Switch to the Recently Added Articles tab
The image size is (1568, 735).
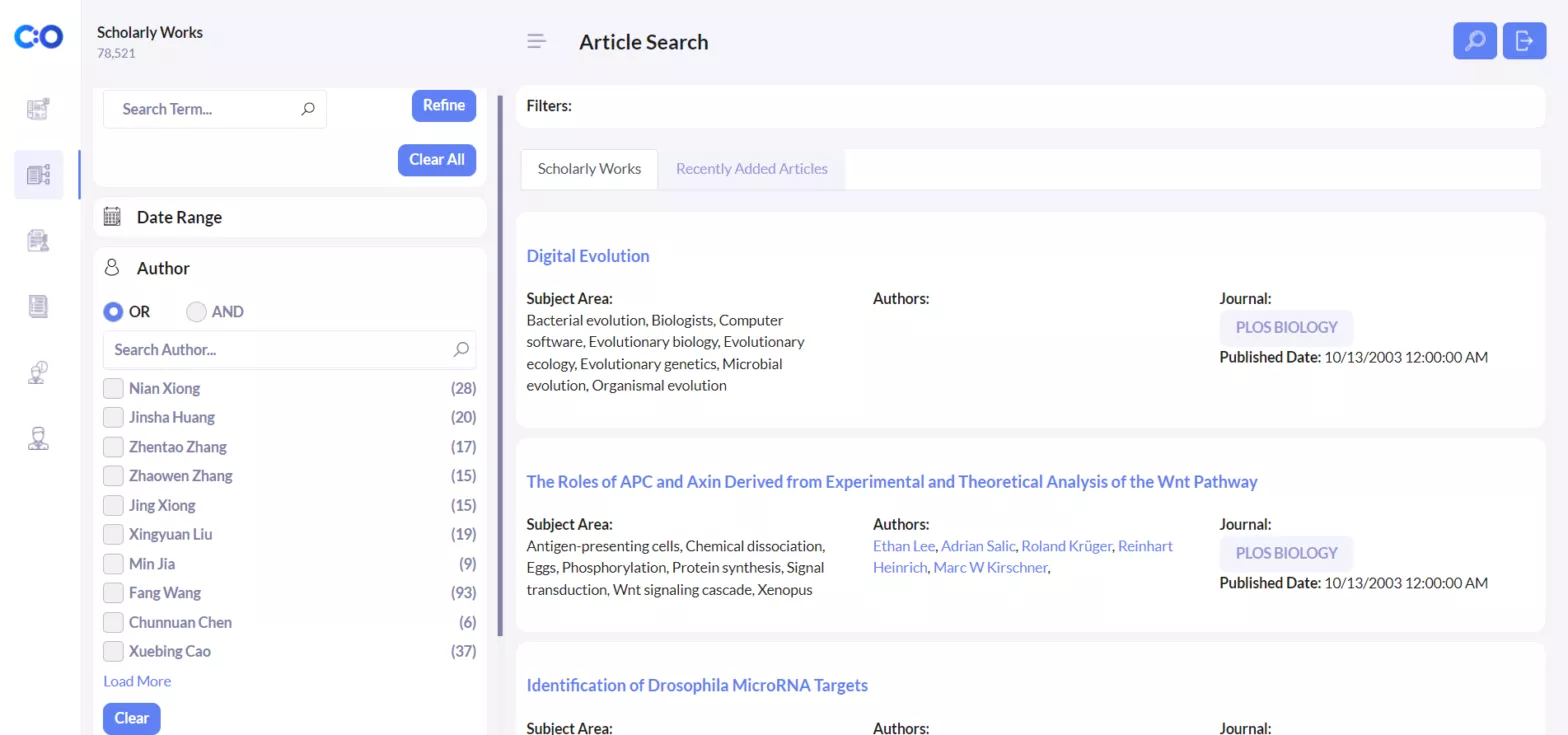pyautogui.click(x=752, y=169)
